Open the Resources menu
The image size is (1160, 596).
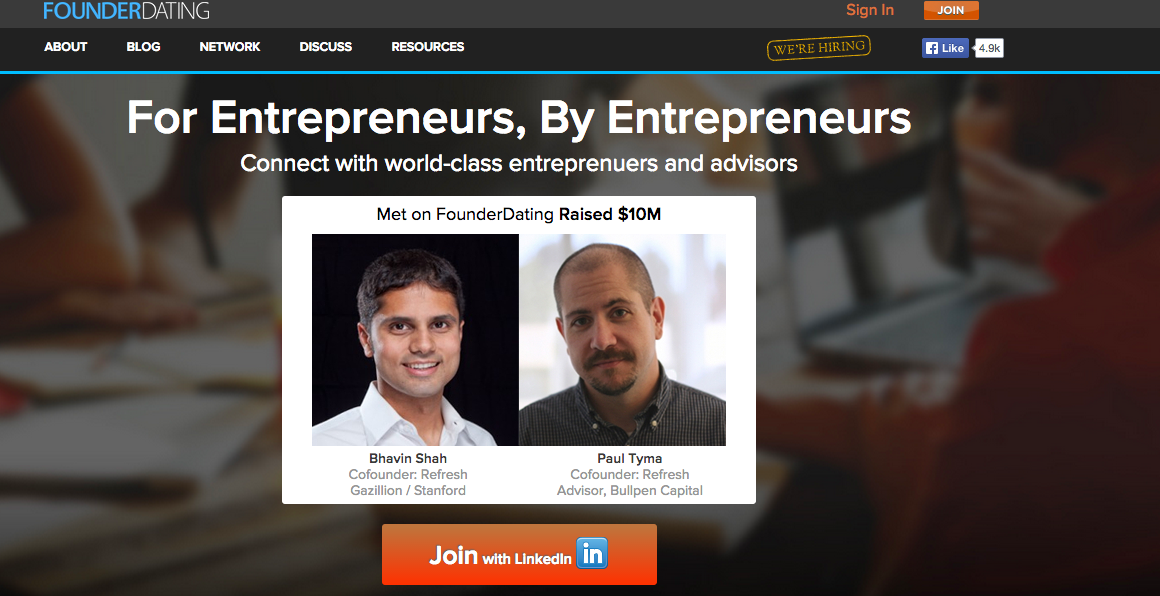click(x=428, y=47)
